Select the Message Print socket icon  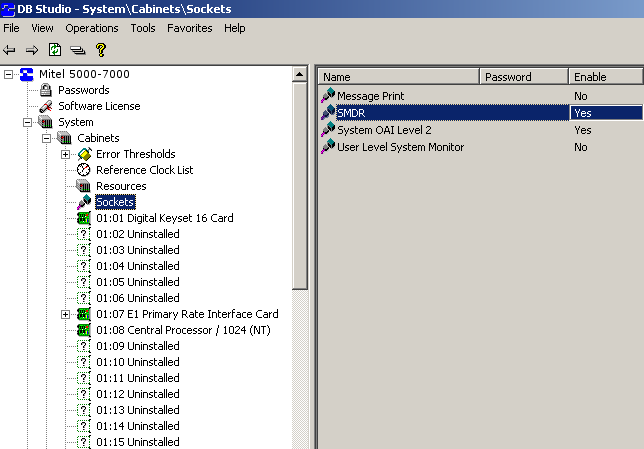coord(327,96)
